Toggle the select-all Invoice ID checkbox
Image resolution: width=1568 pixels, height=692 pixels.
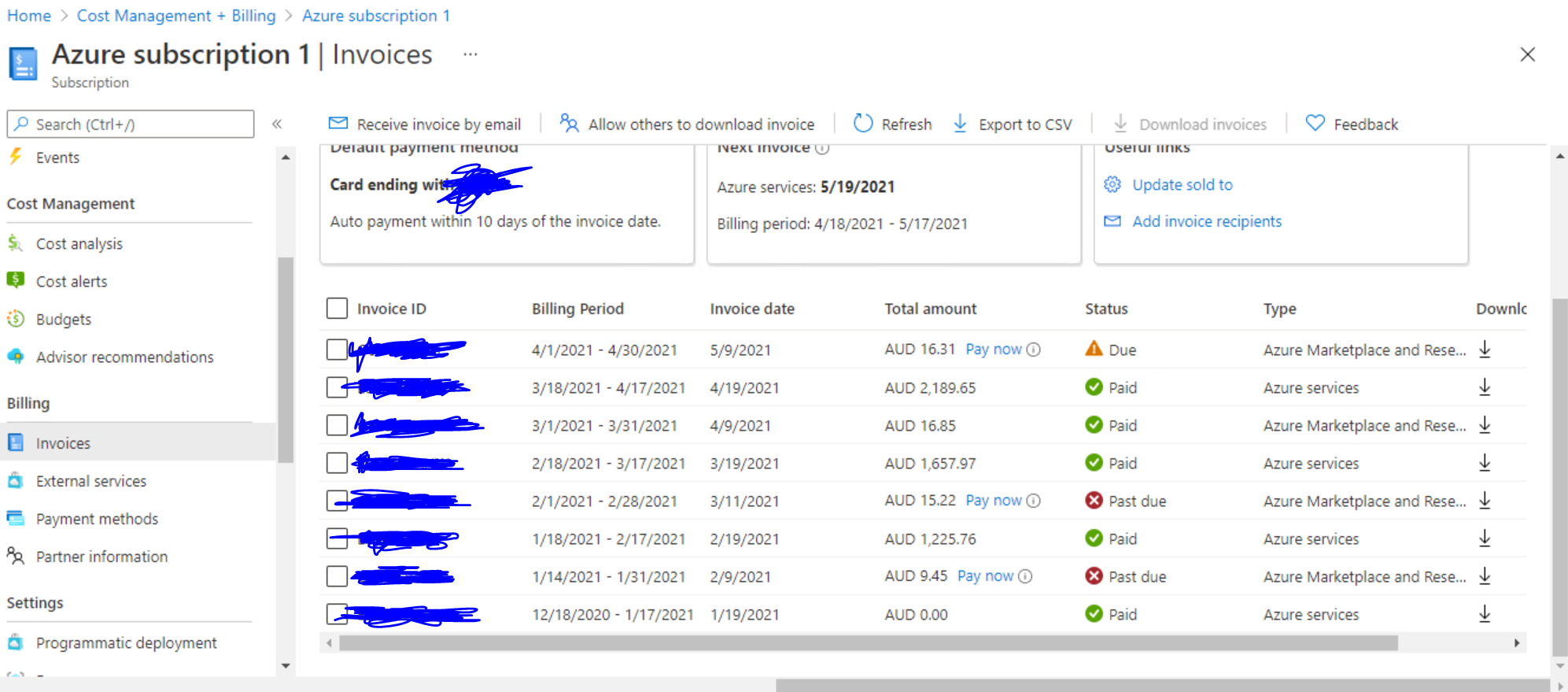337,308
